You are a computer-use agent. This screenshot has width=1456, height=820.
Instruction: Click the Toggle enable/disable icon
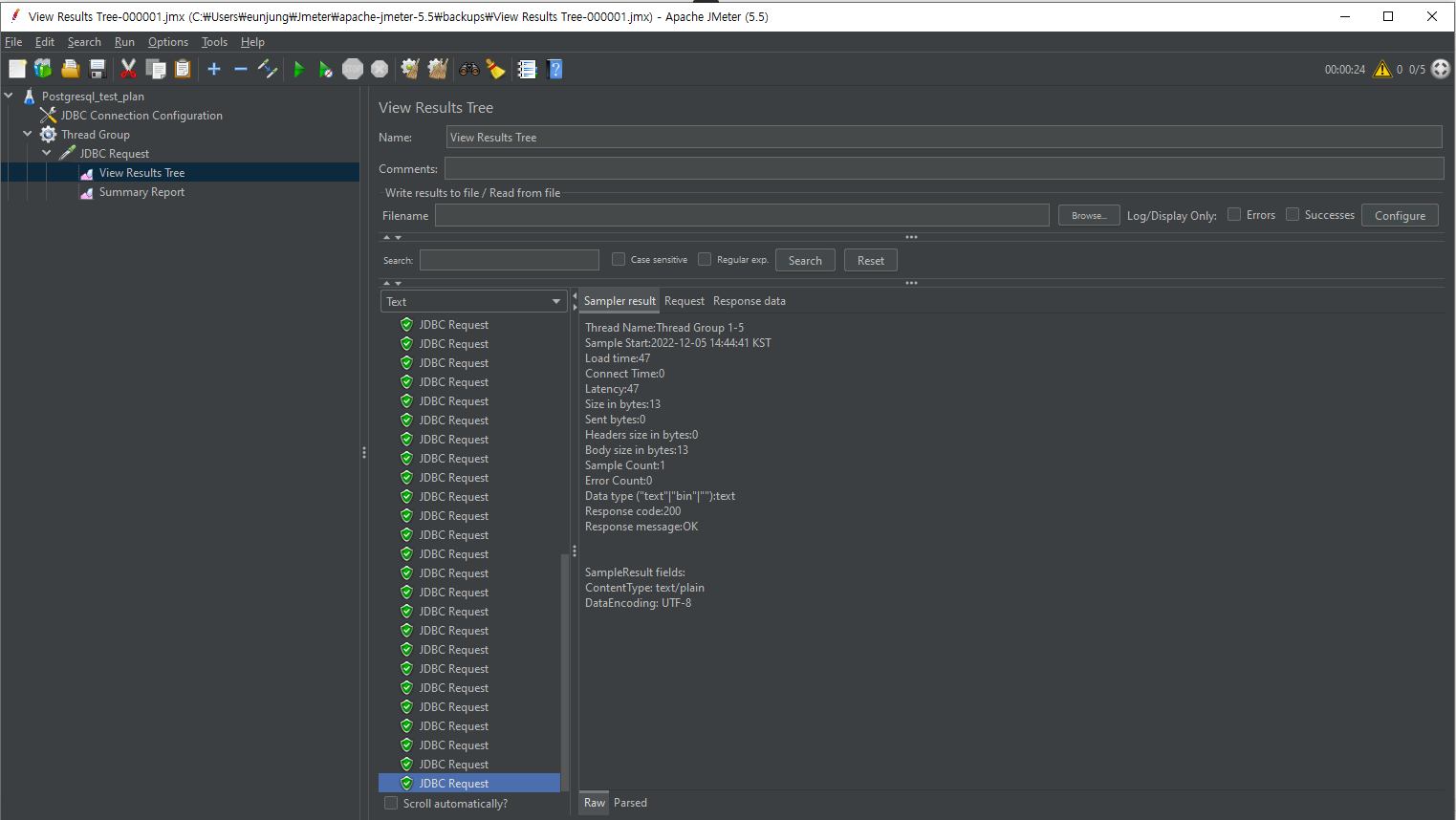point(268,69)
